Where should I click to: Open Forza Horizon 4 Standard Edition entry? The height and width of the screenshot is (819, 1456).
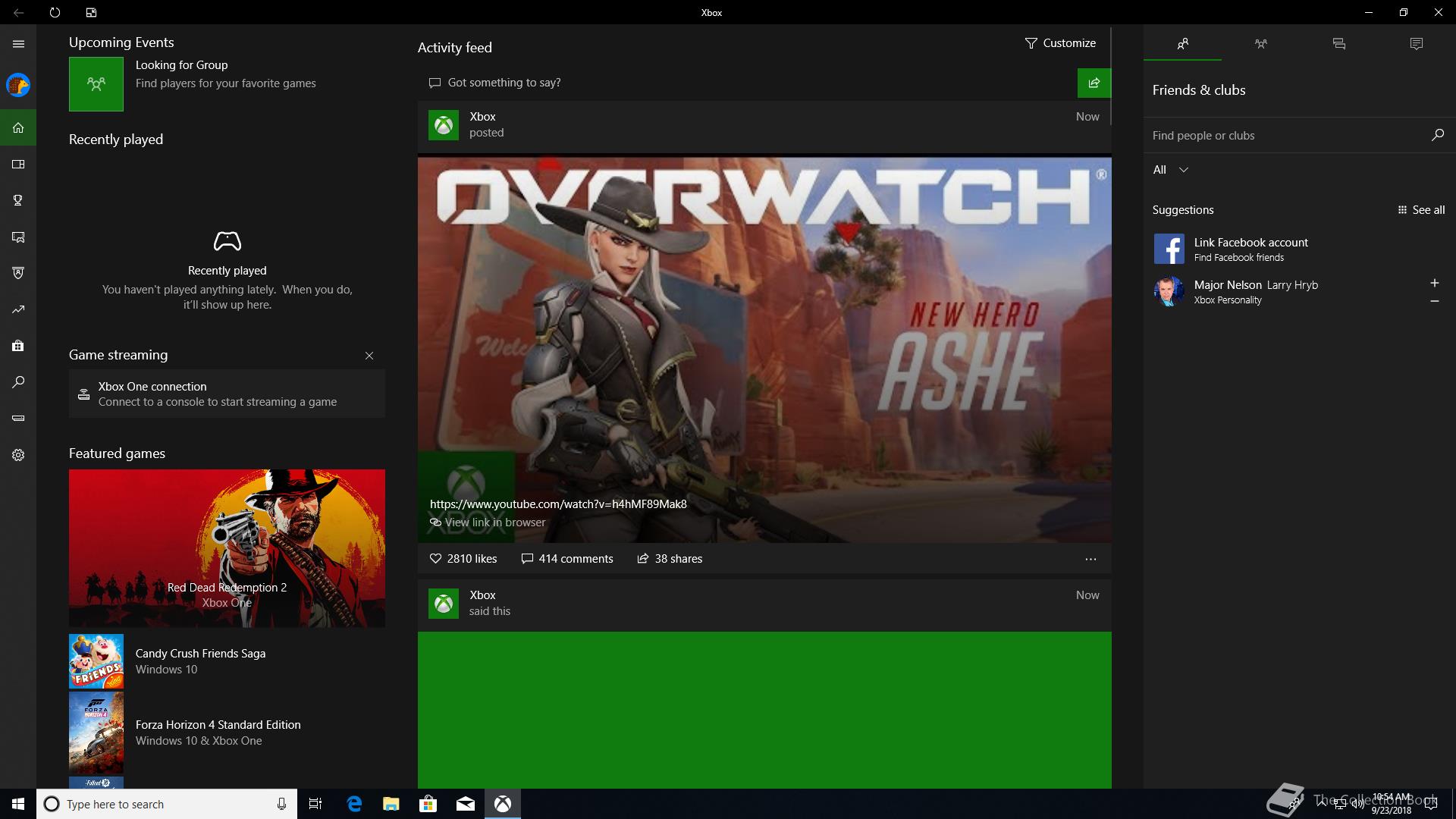click(227, 733)
